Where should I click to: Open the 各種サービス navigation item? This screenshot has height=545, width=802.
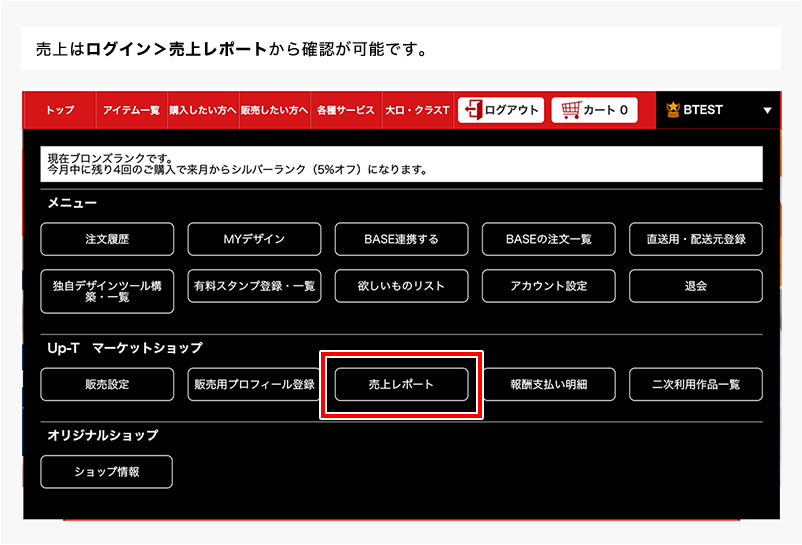click(345, 110)
